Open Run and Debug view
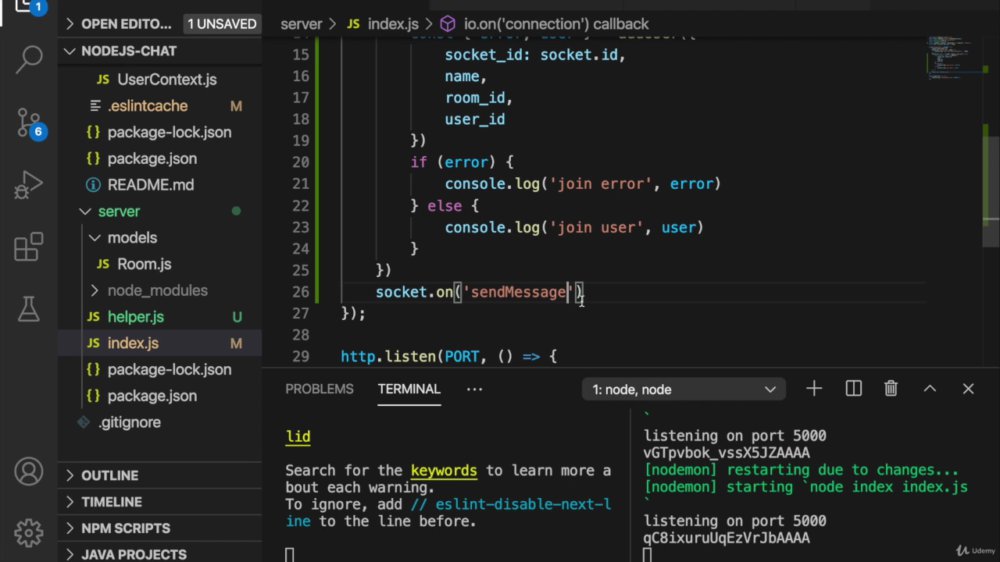 tap(29, 185)
